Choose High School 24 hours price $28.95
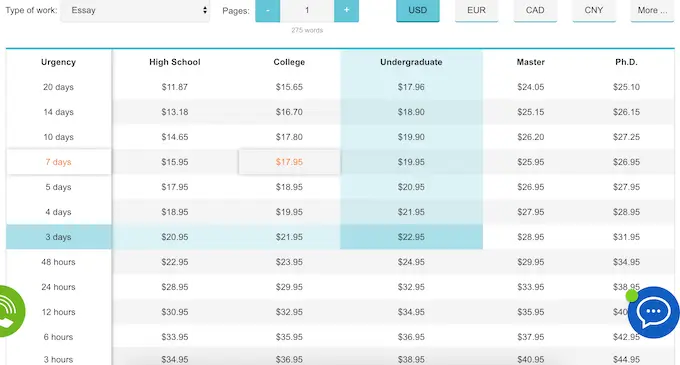The height and width of the screenshot is (365, 680). point(175,287)
